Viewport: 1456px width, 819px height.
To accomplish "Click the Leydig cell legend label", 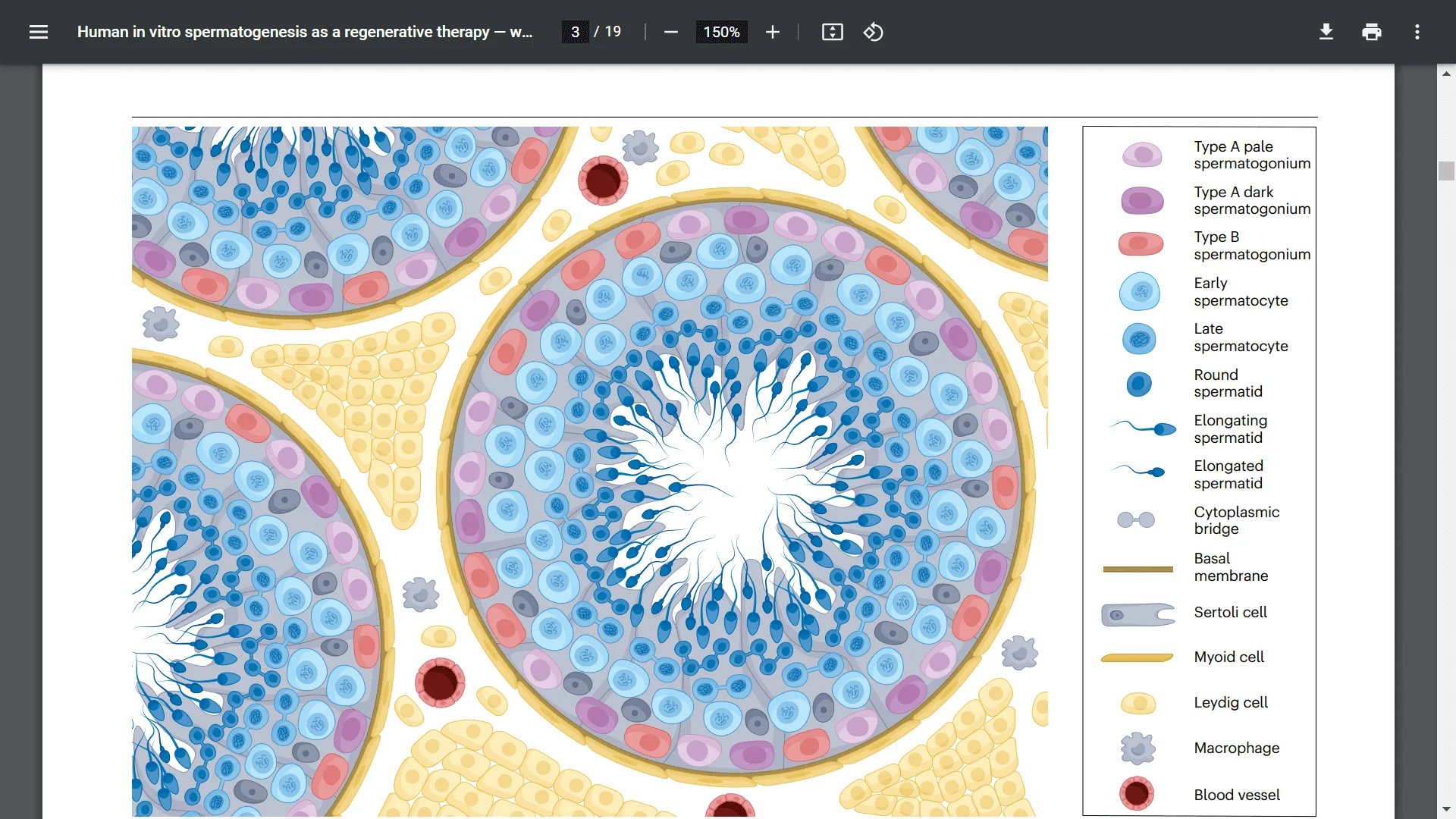I will [1230, 702].
